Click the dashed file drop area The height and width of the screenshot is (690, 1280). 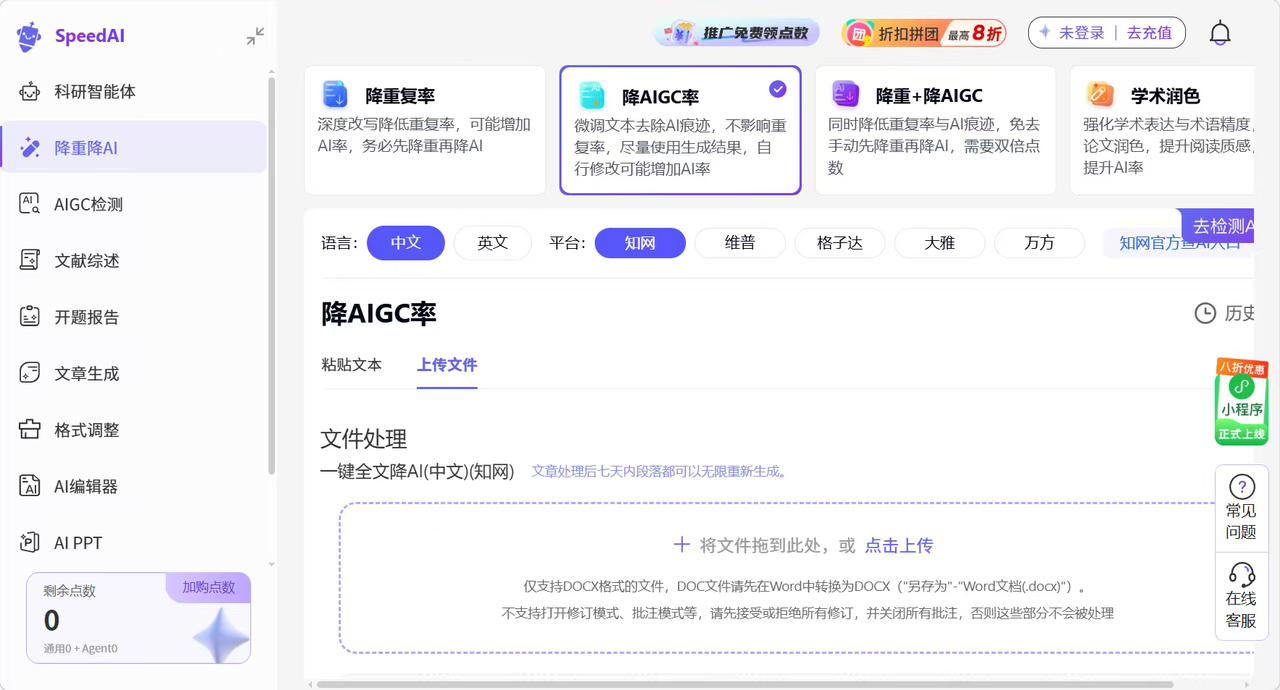coord(797,578)
